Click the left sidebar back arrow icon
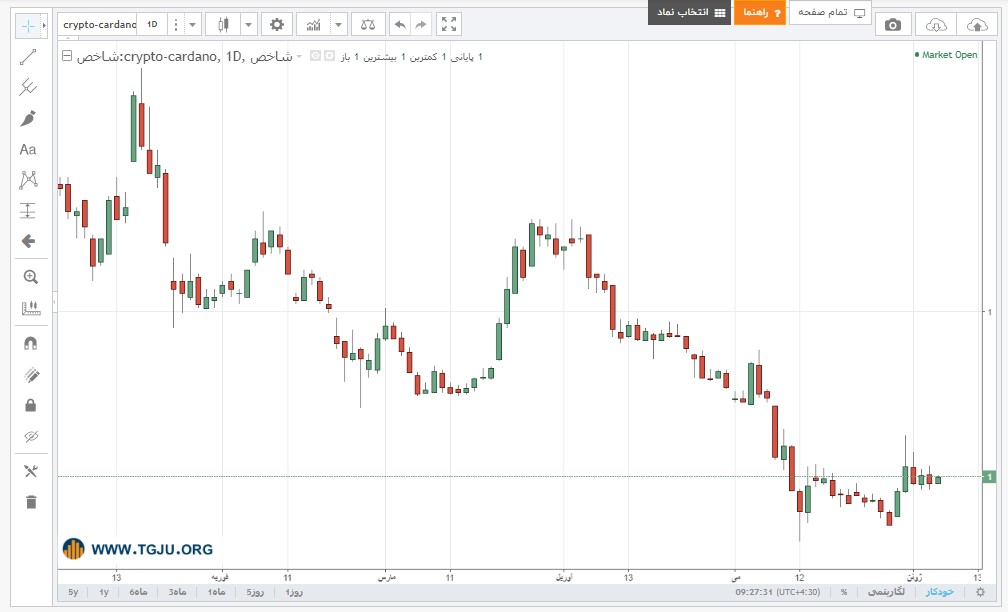Image resolution: width=1008 pixels, height=612 pixels. pyautogui.click(x=28, y=241)
